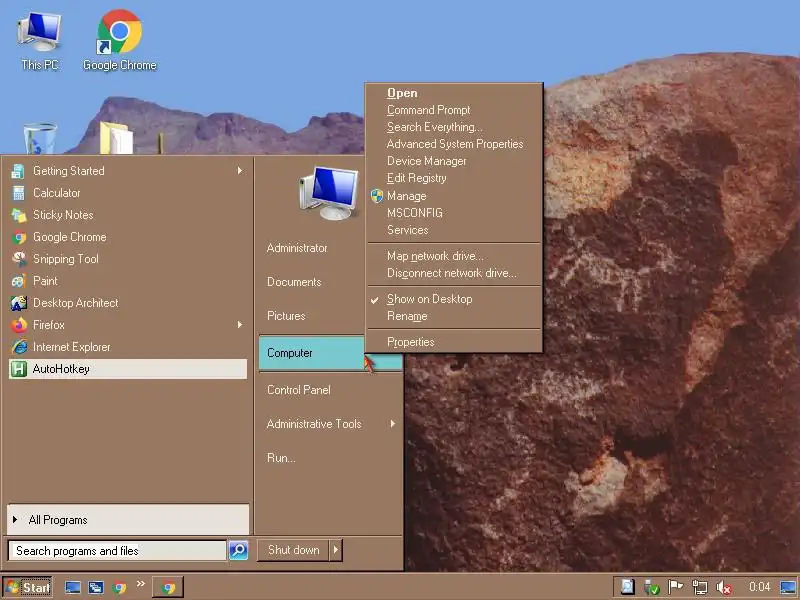This screenshot has width=800, height=600.
Task: Switch to the running Chrome taskbar button
Action: pyautogui.click(x=168, y=588)
